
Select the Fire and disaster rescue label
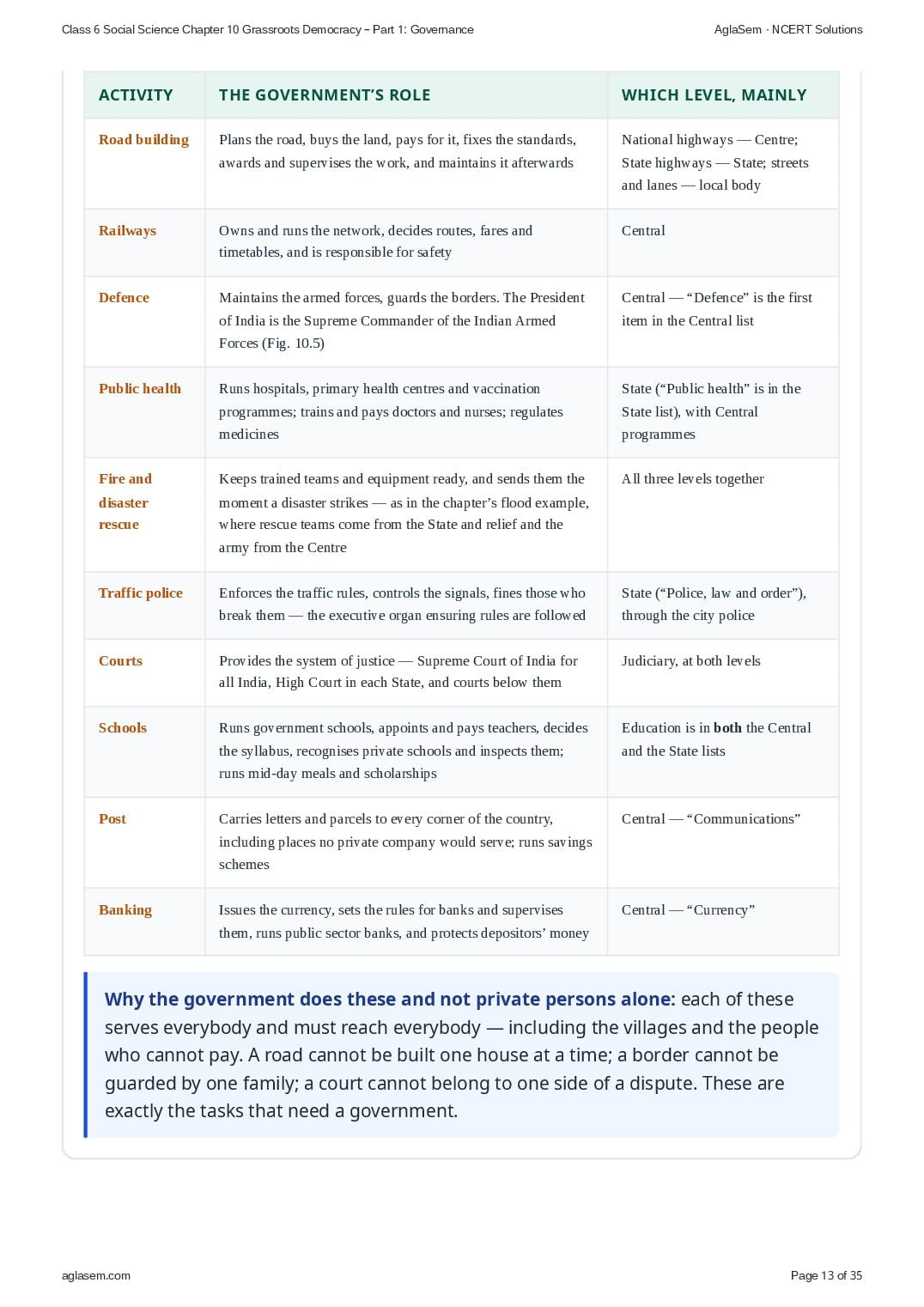click(x=125, y=502)
